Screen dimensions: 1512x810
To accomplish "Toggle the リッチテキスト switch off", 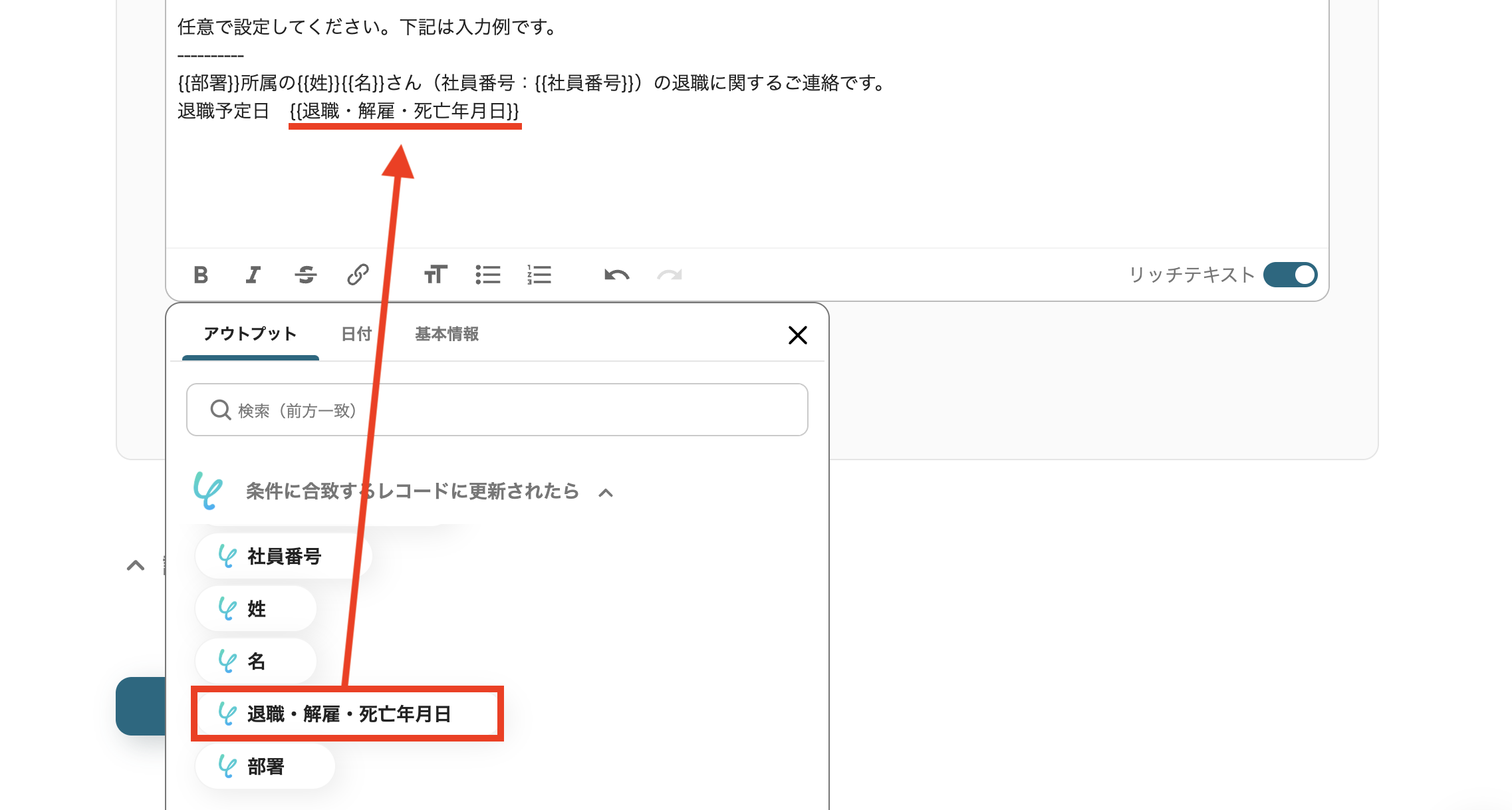I will [x=1290, y=275].
